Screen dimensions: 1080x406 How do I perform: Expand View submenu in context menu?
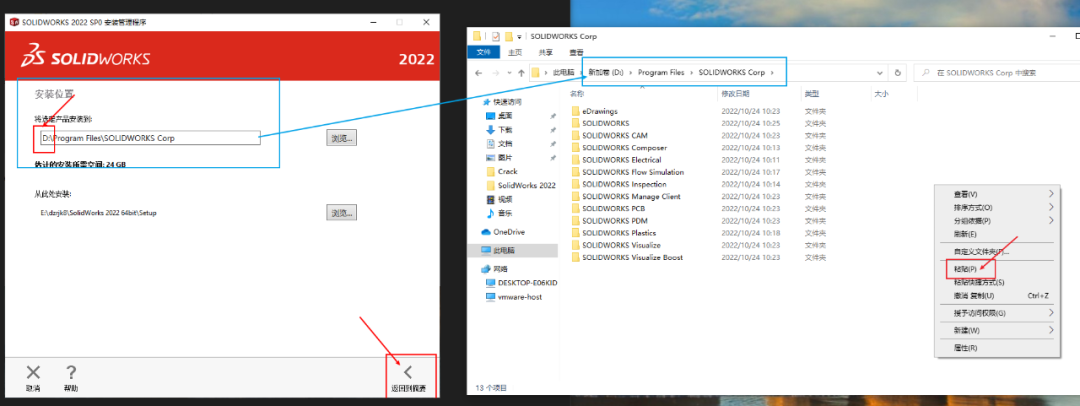pyautogui.click(x=995, y=194)
